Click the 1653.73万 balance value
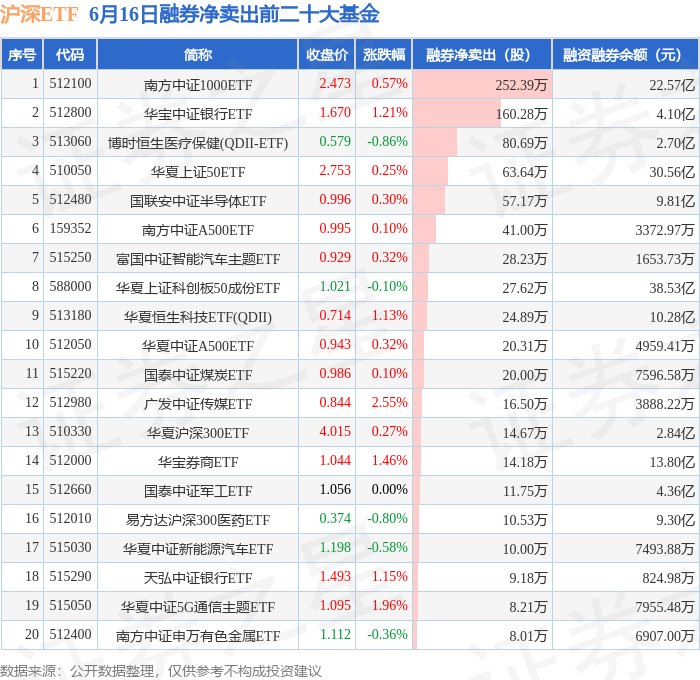Screen dimensions: 700x680 [665, 259]
